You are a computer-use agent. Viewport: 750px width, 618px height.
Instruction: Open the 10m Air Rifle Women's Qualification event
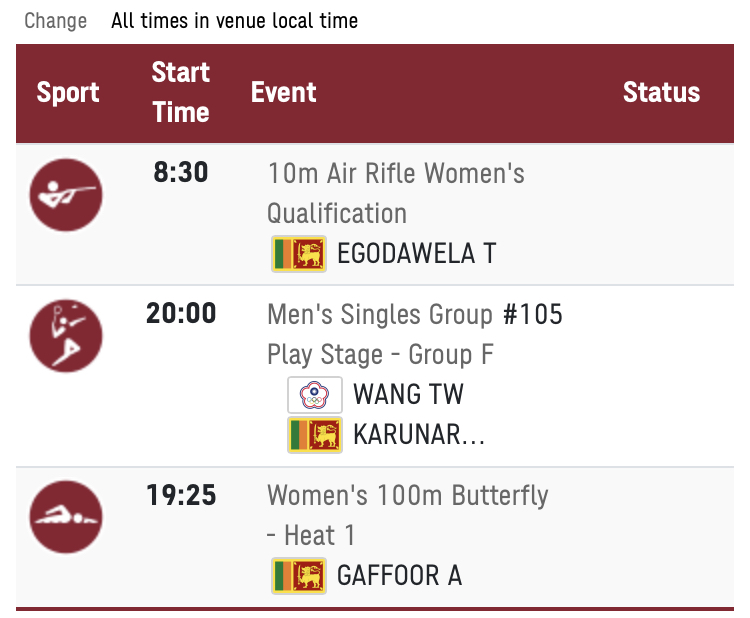point(396,193)
